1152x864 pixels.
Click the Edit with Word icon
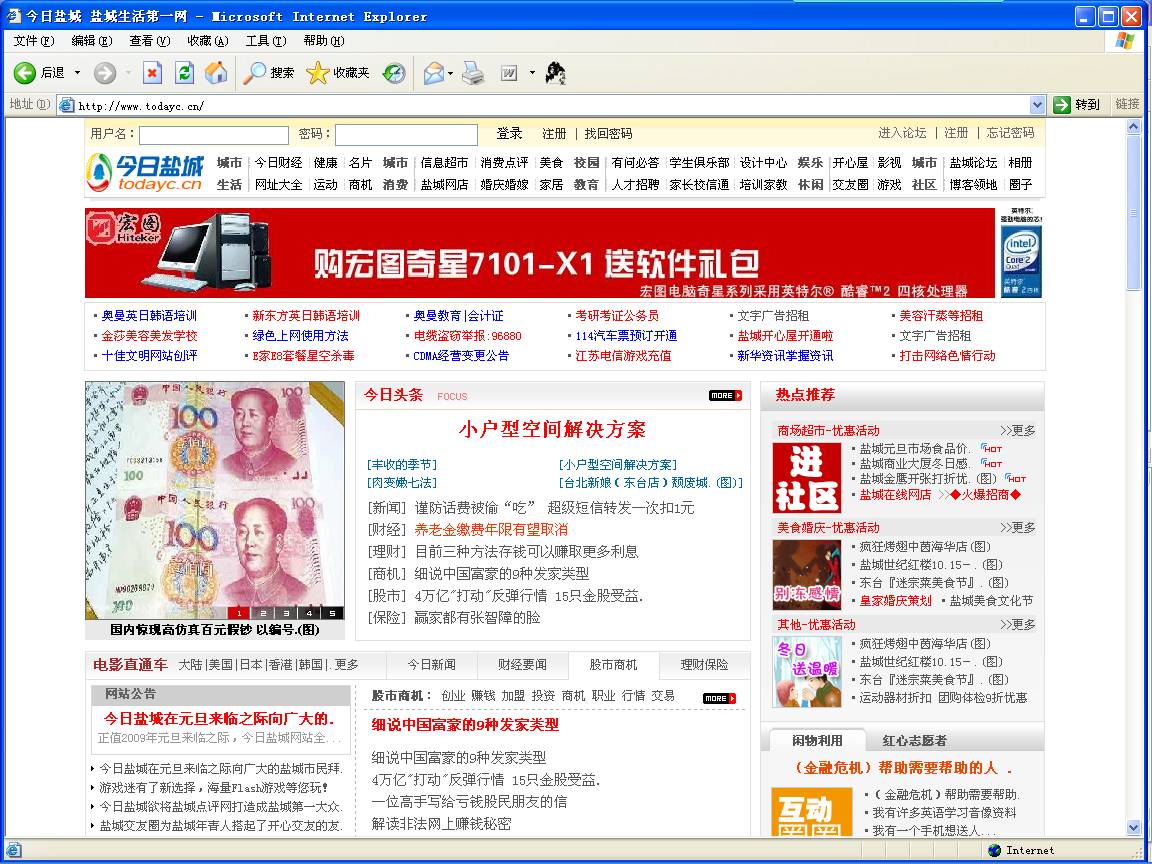[510, 73]
